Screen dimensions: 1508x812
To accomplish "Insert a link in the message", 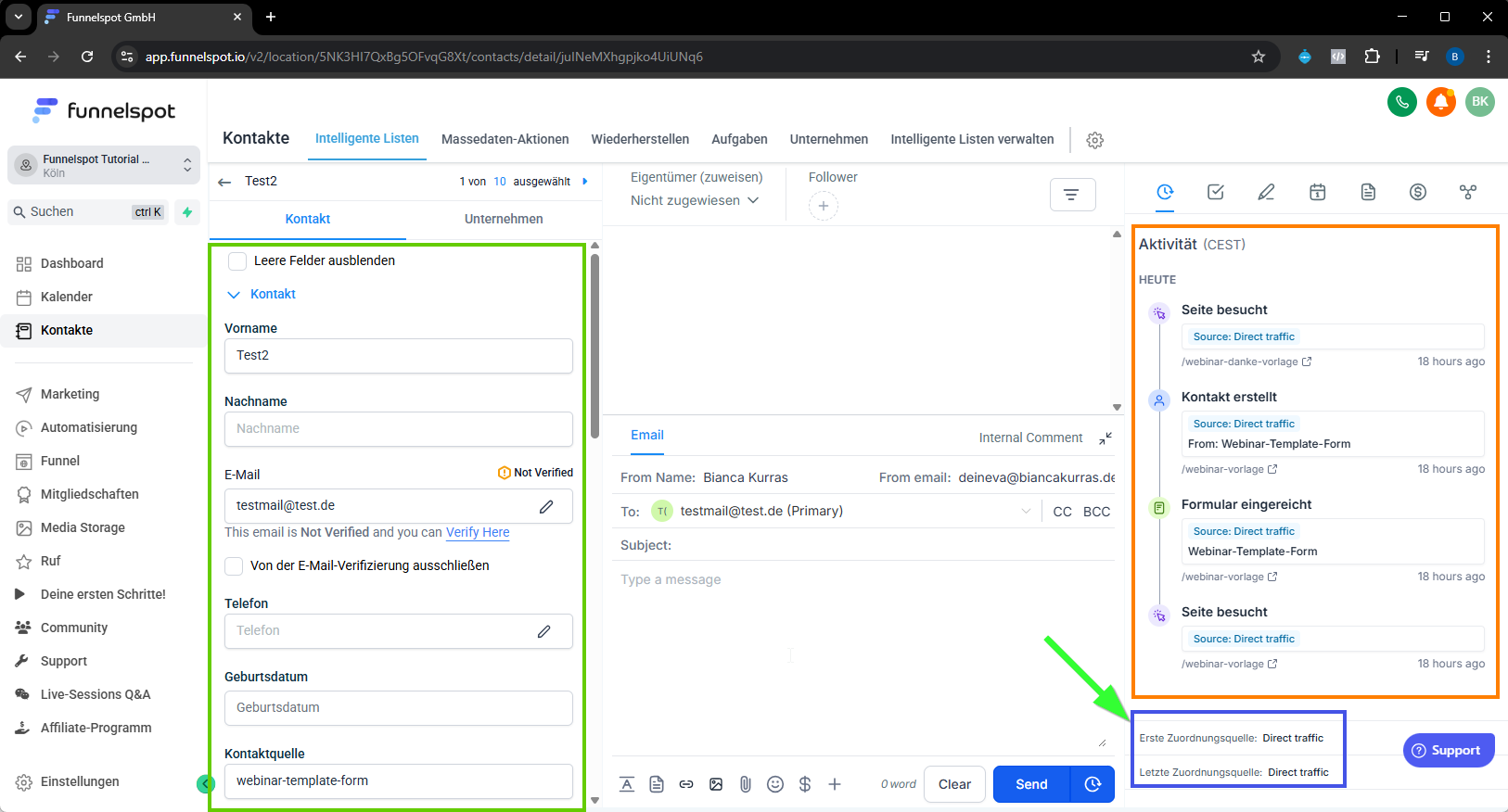I will (686, 784).
